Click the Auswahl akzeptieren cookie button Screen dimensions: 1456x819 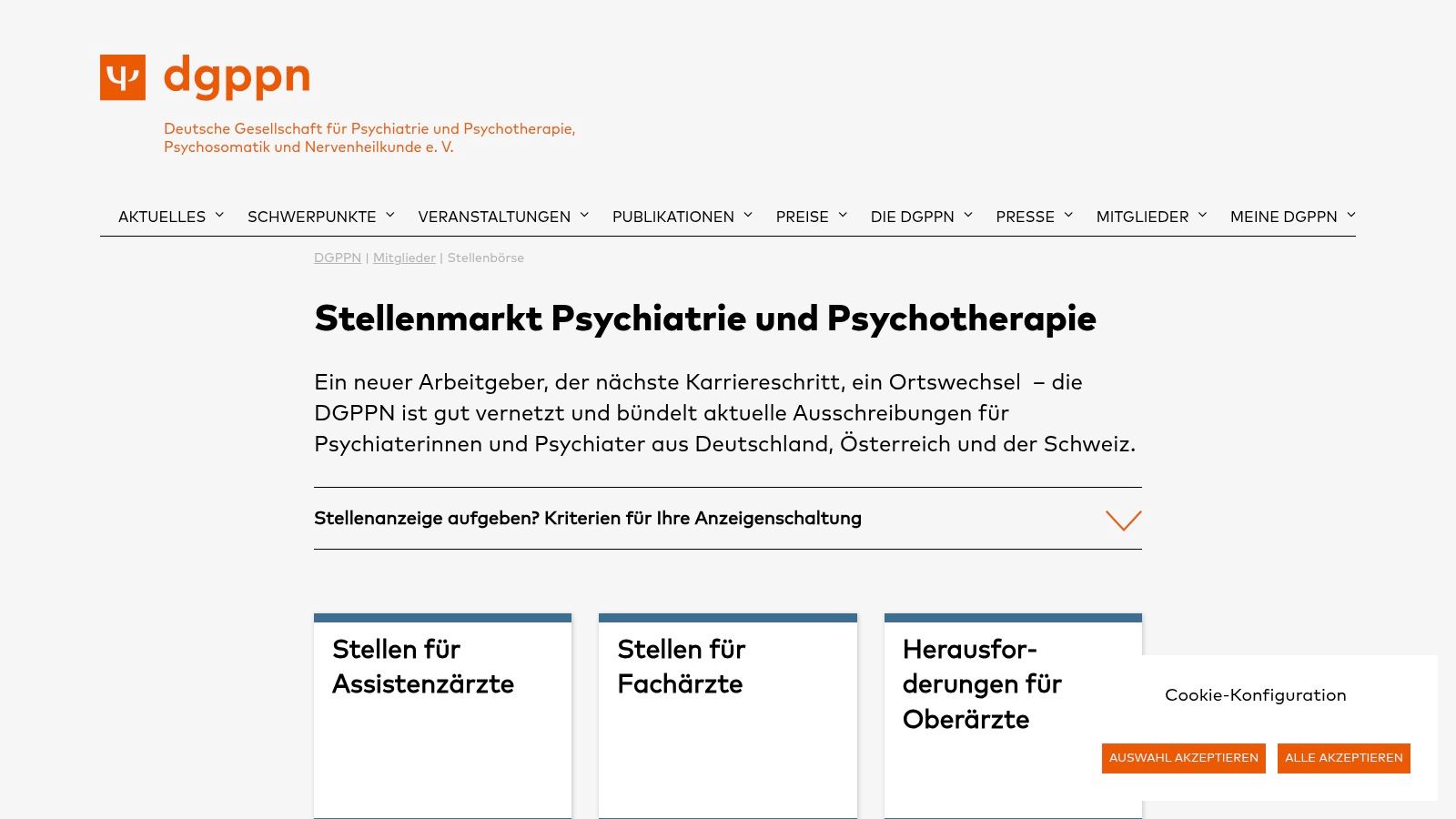[1183, 758]
